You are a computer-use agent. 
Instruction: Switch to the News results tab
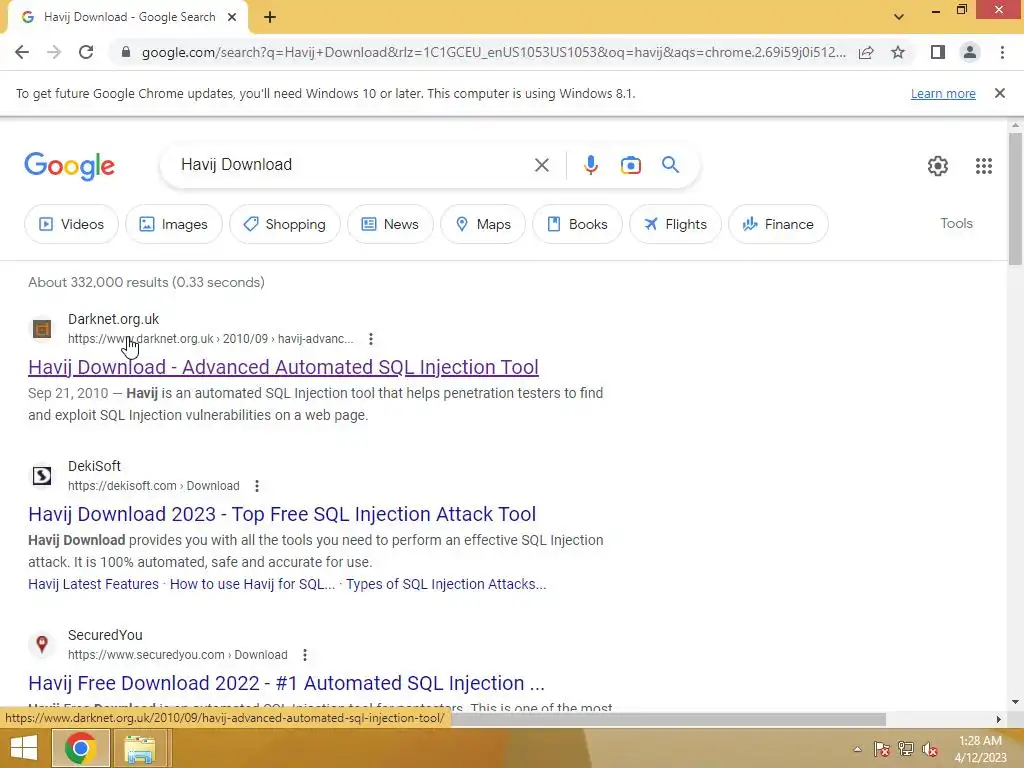pyautogui.click(x=390, y=224)
